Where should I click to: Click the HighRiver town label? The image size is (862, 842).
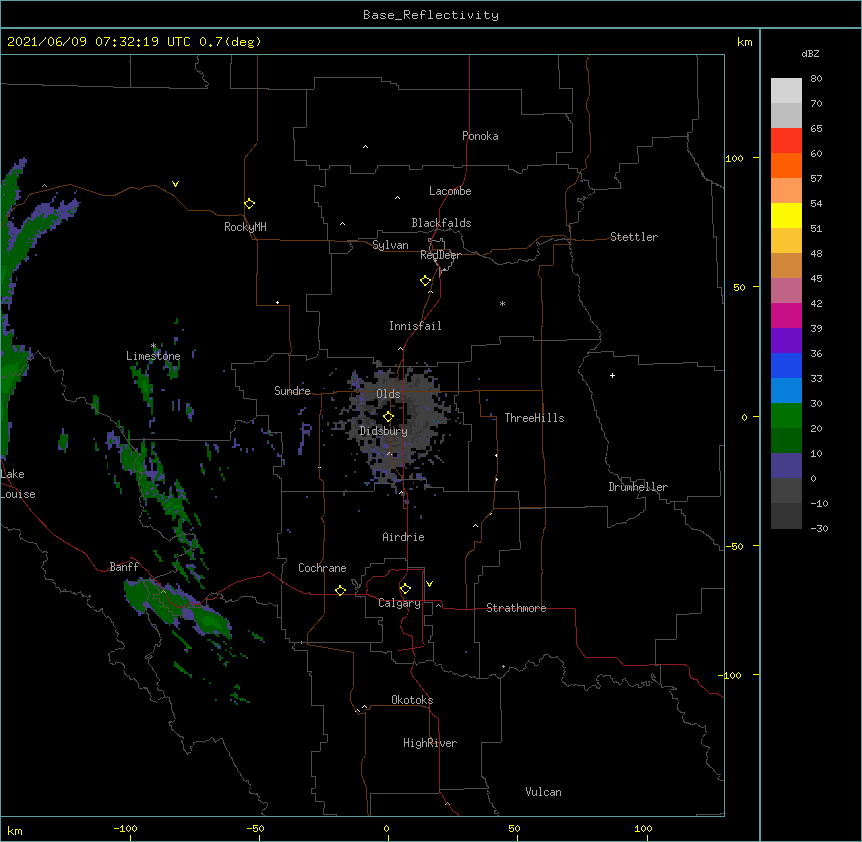click(x=430, y=743)
